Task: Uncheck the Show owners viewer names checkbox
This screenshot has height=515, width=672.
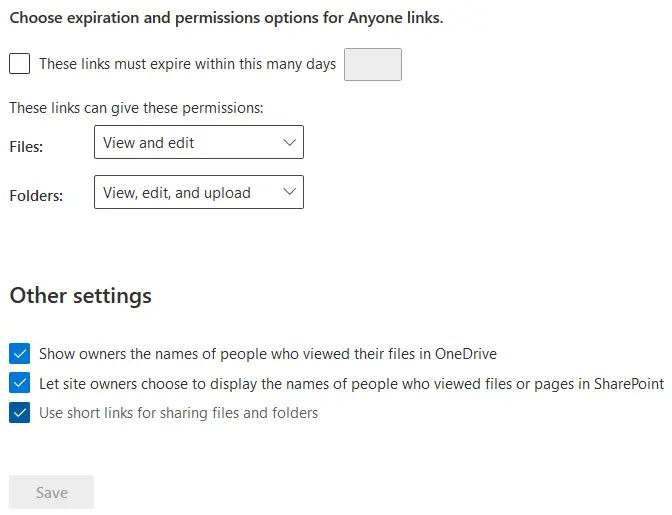Action: (19, 354)
